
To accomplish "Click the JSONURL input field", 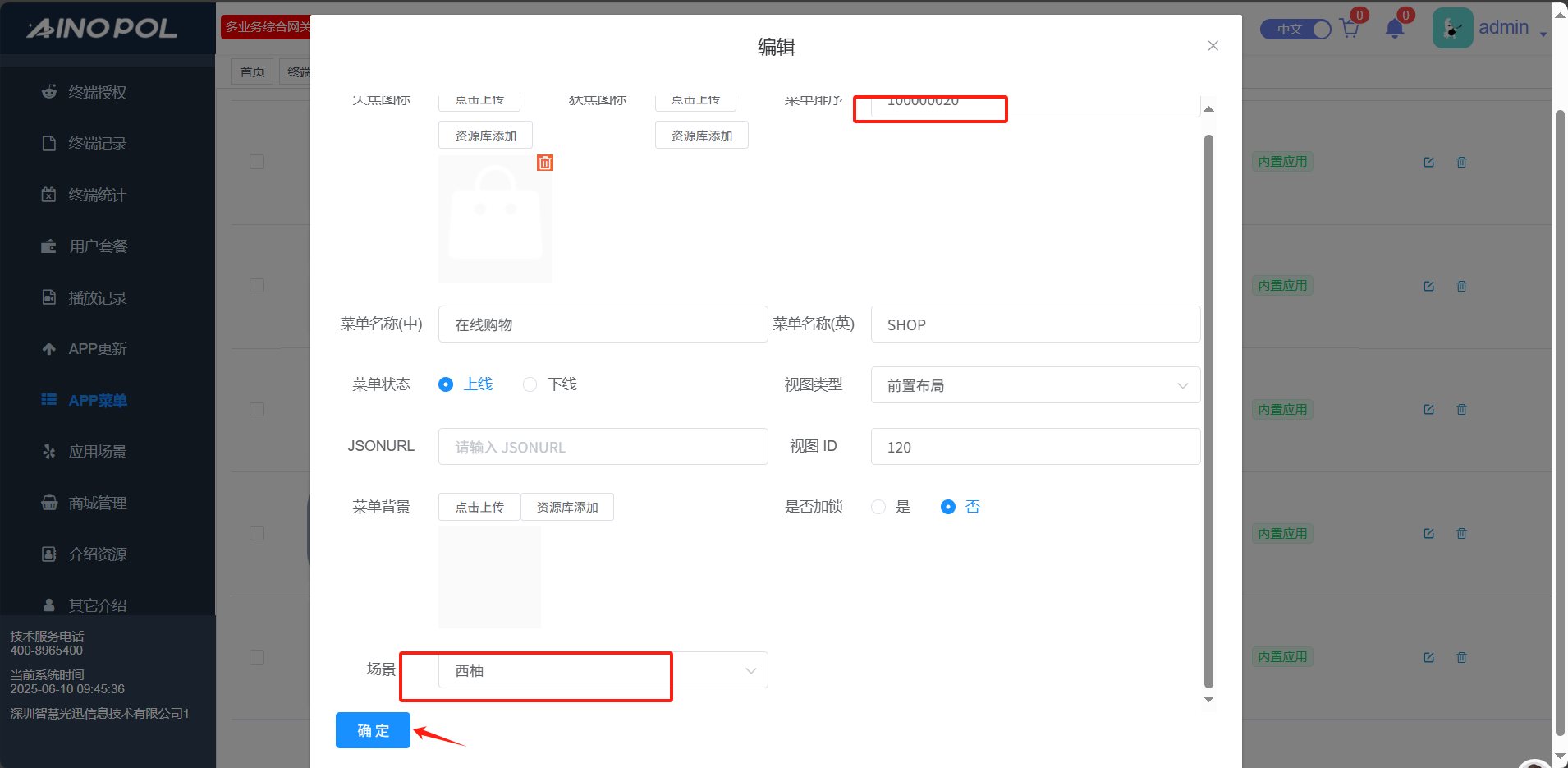I will tap(603, 447).
